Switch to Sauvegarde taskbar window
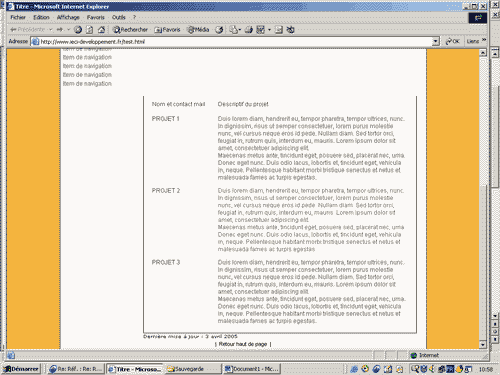Image resolution: width=500 pixels, height=375 pixels. coord(193,369)
